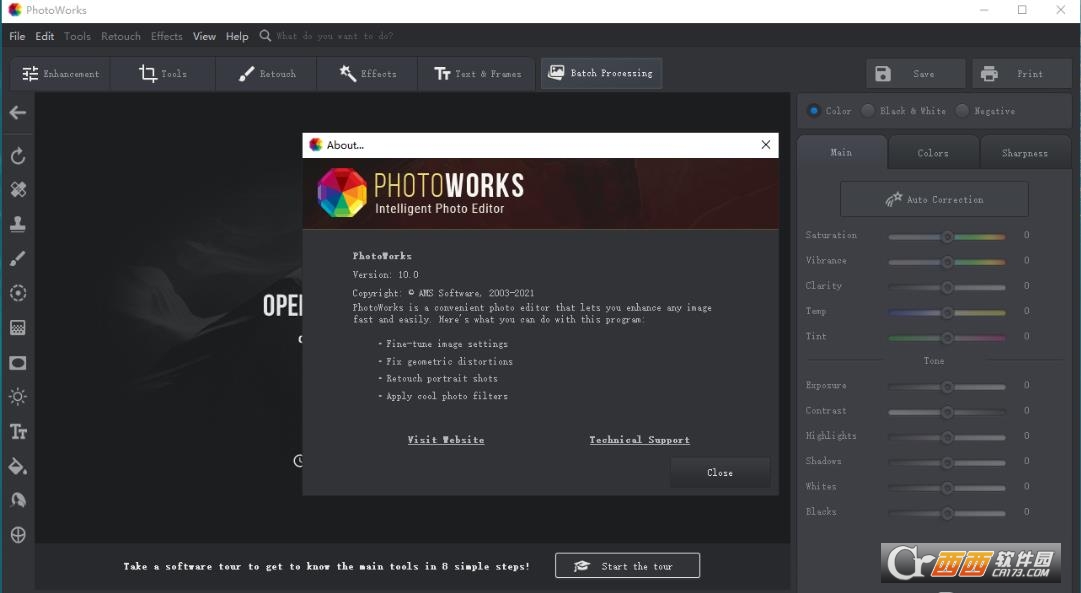Open the Tools crop toolbar tab

163,74
